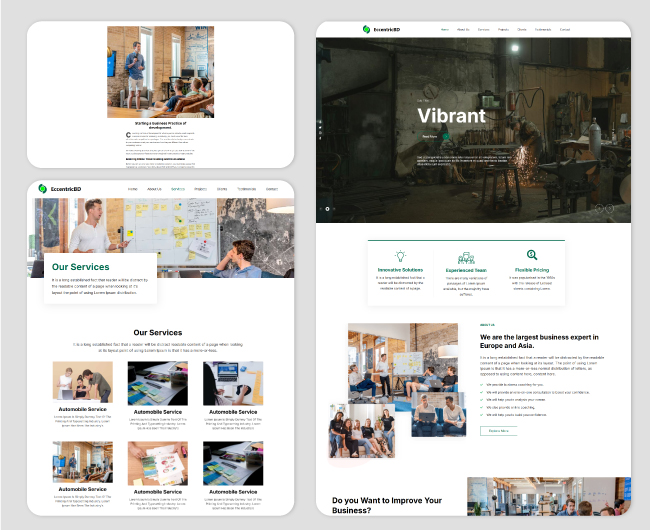Open About Us in the homepage navbar
The height and width of the screenshot is (530, 650).
coord(463,30)
